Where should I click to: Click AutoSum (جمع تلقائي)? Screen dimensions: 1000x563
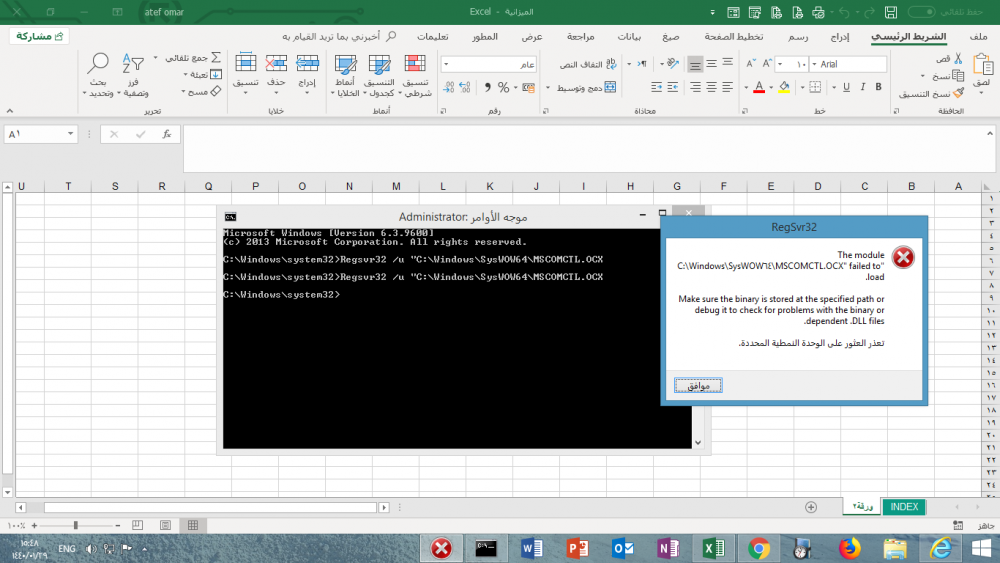coord(194,58)
